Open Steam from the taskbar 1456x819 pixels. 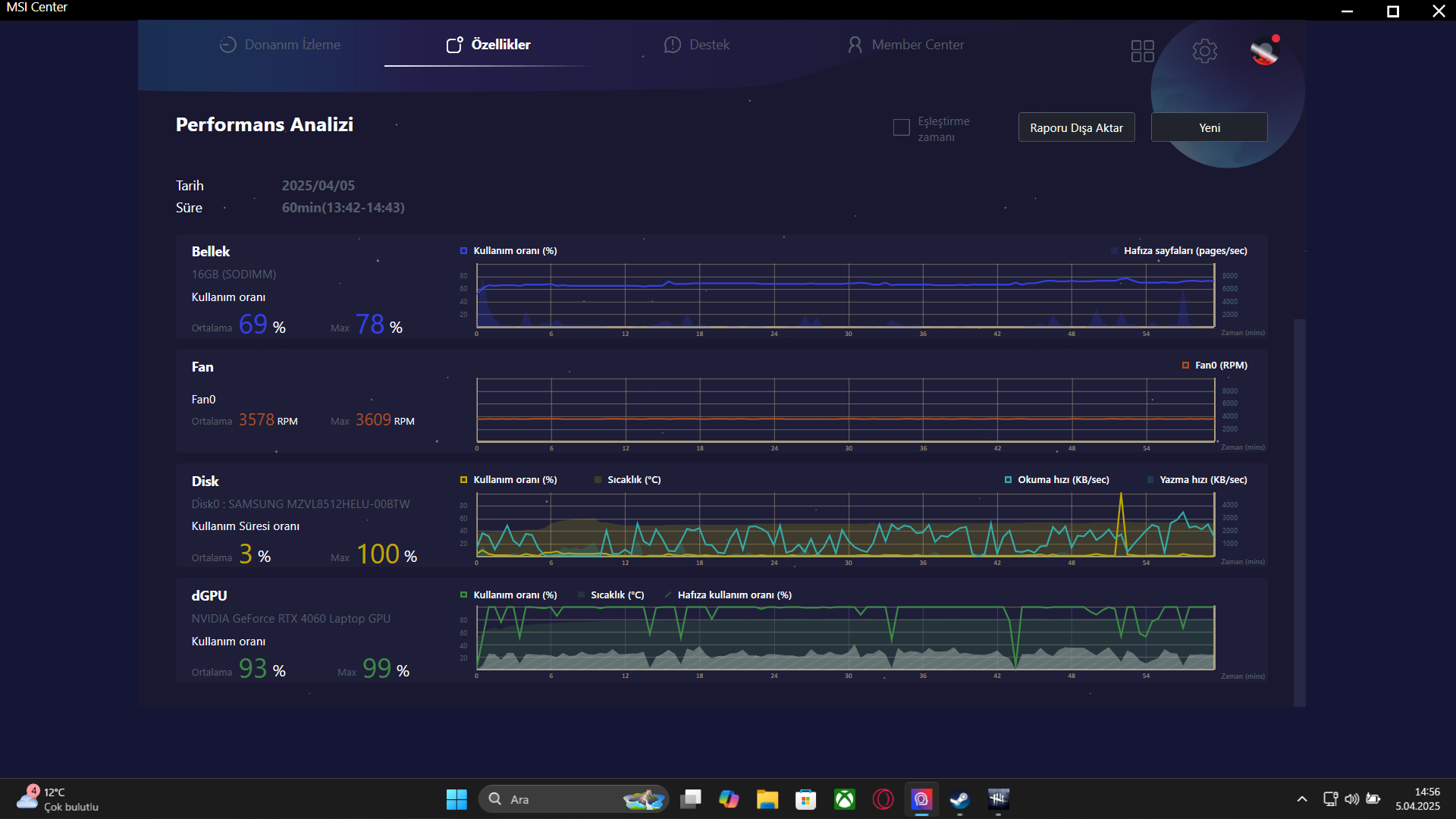click(959, 799)
